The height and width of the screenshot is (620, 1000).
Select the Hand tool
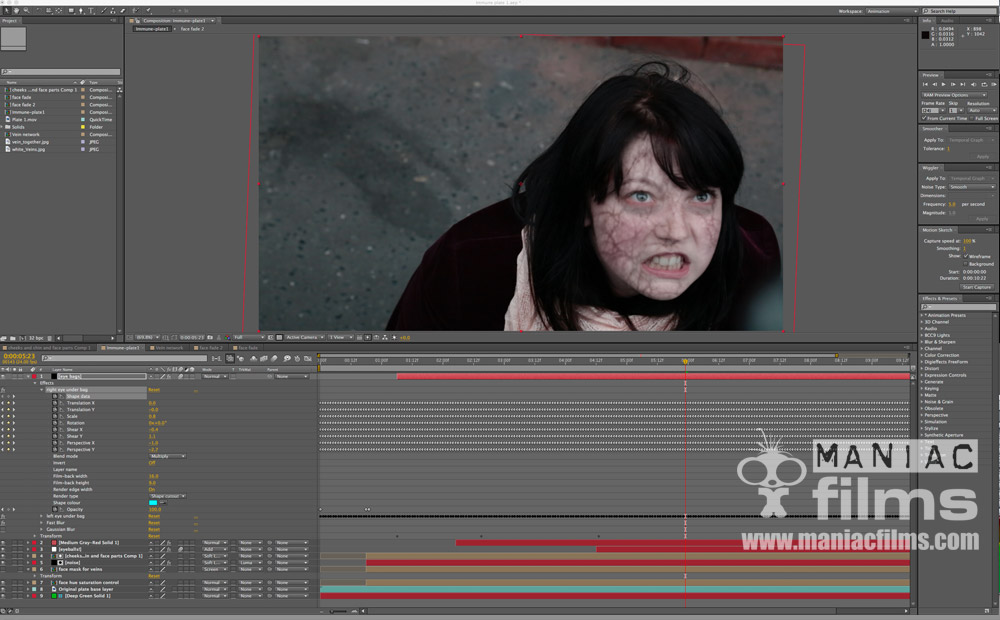point(16,11)
